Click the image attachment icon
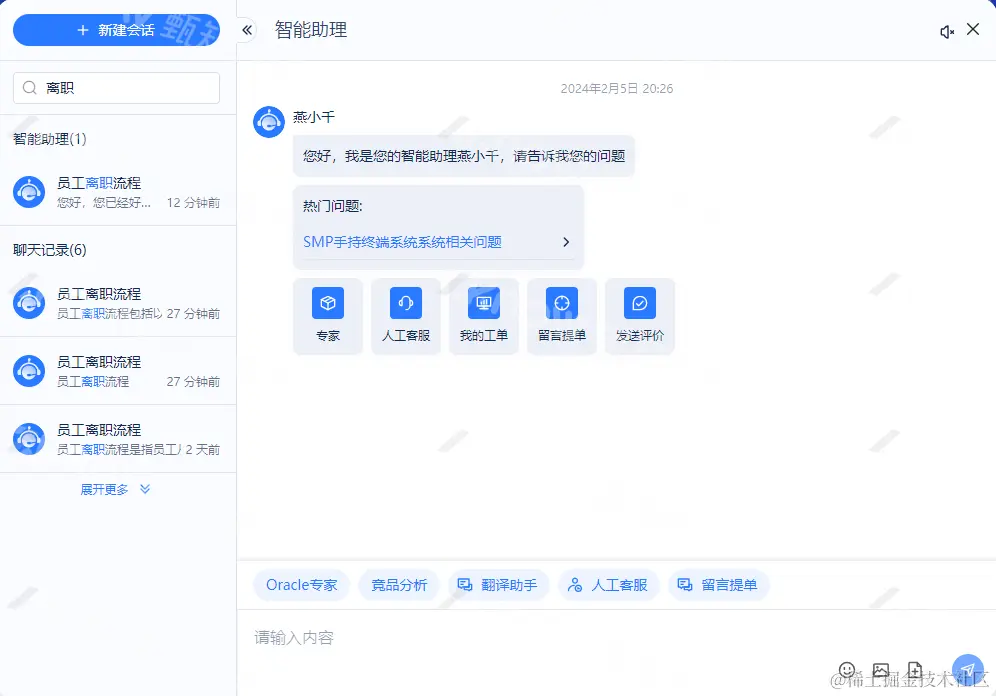This screenshot has height=696, width=996. (x=881, y=670)
